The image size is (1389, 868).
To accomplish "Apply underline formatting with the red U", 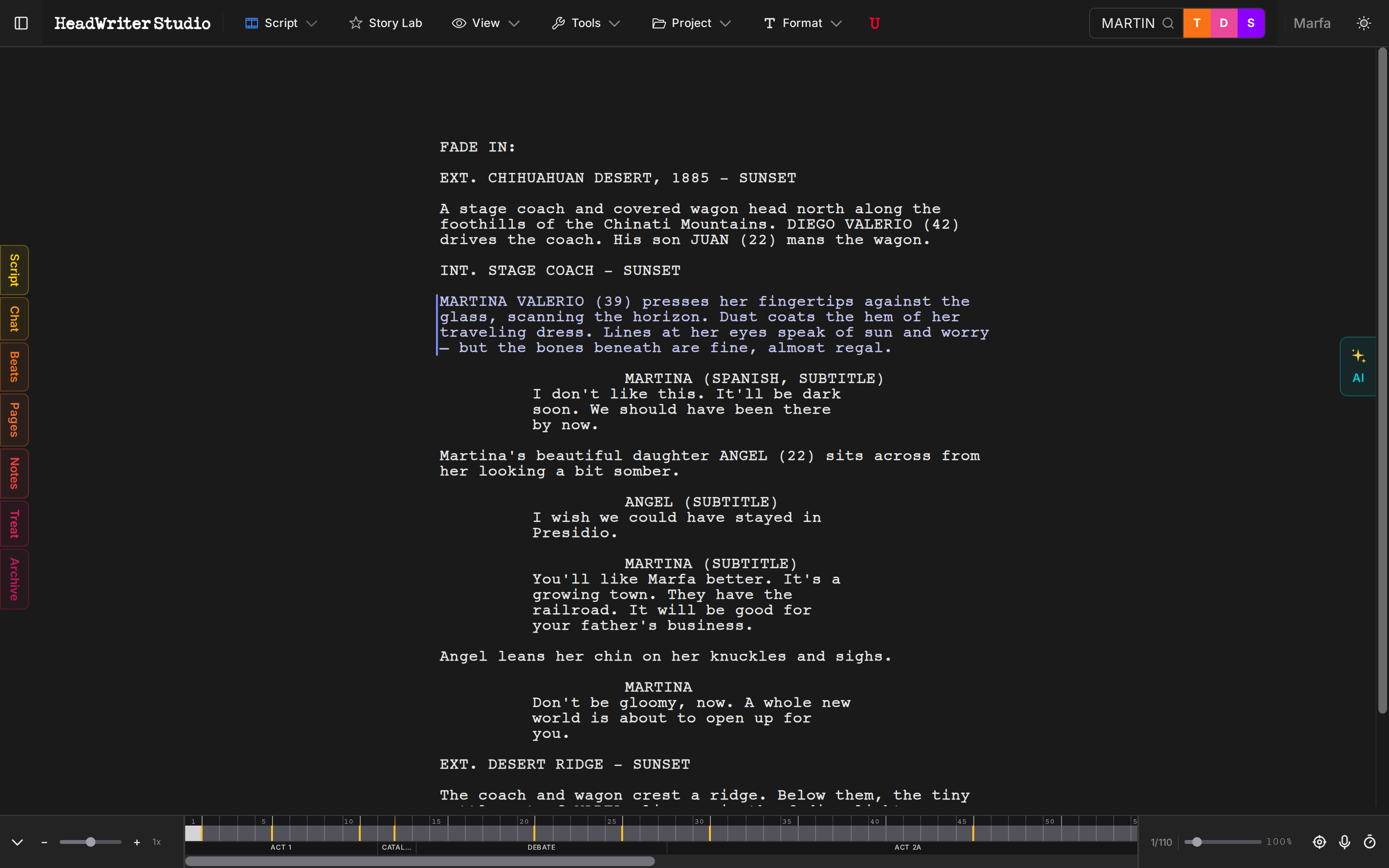I will coord(874,23).
